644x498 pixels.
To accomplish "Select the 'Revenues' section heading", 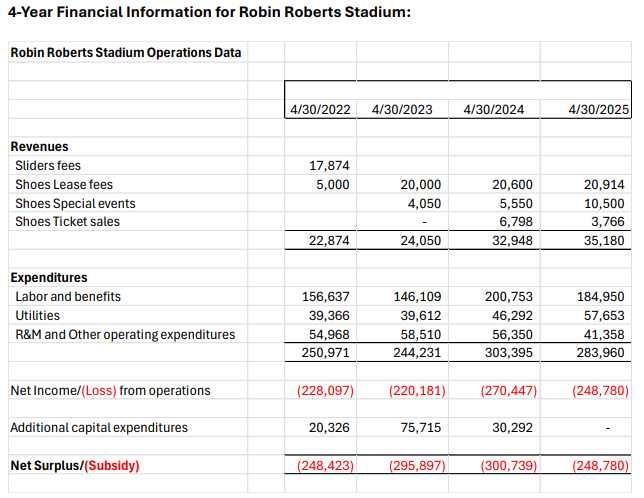I will [x=39, y=147].
